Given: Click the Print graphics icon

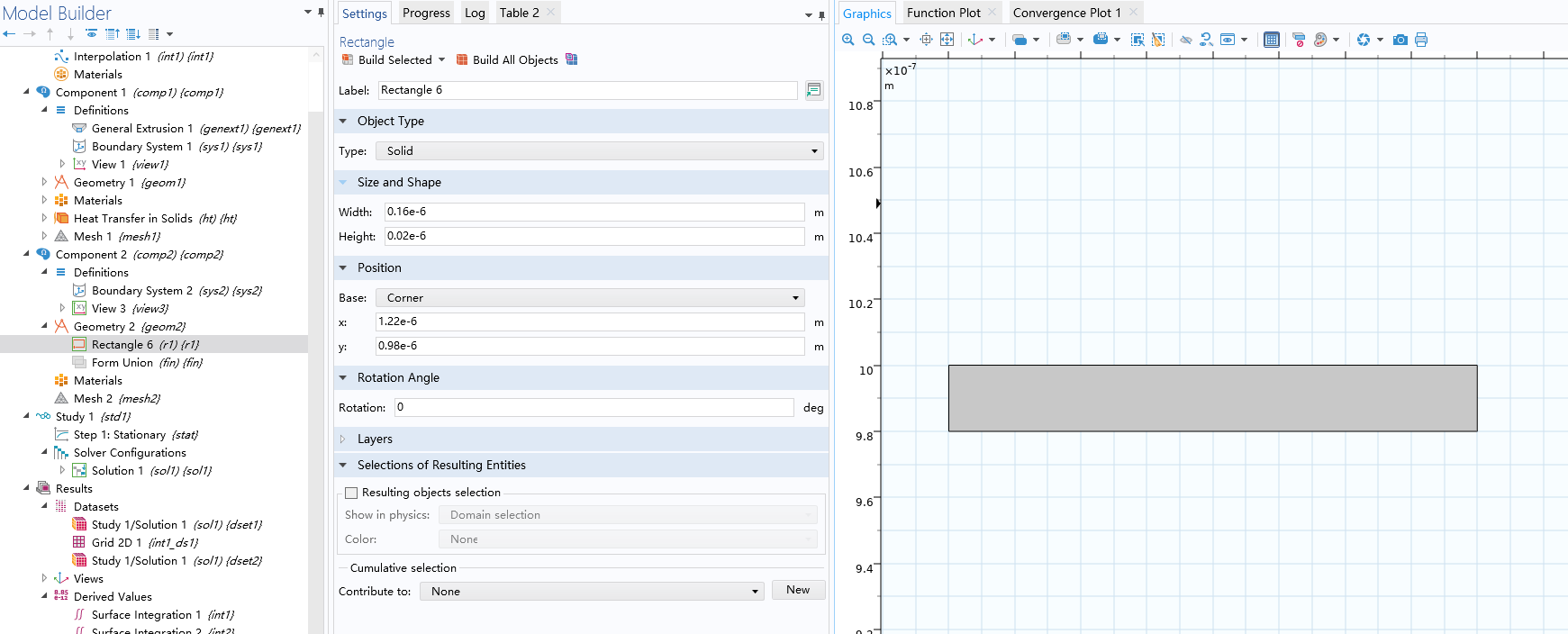Looking at the screenshot, I should coord(1421,40).
